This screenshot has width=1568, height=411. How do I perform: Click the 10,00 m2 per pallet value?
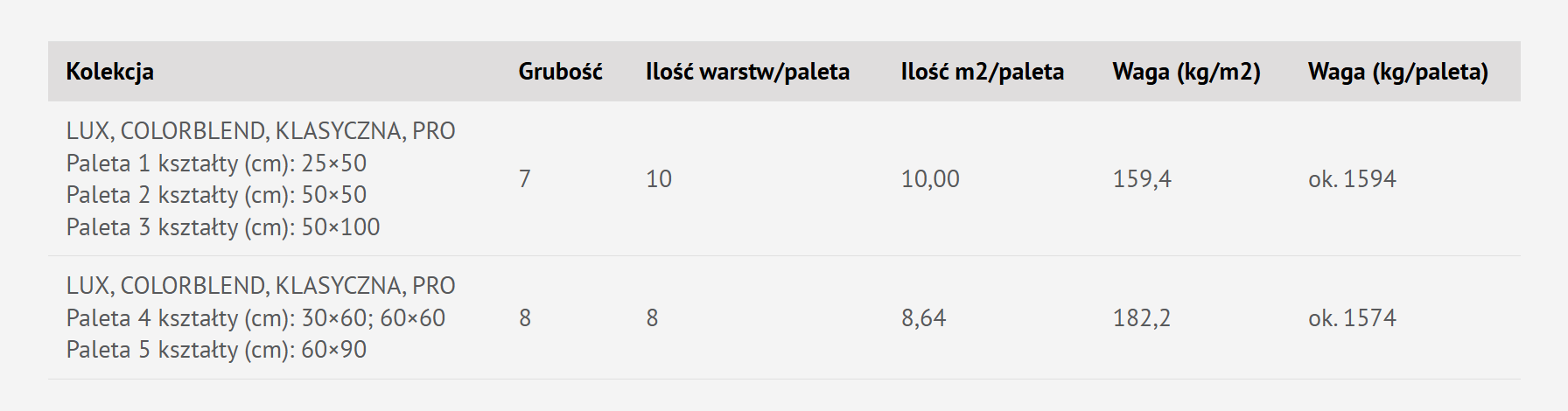929,179
